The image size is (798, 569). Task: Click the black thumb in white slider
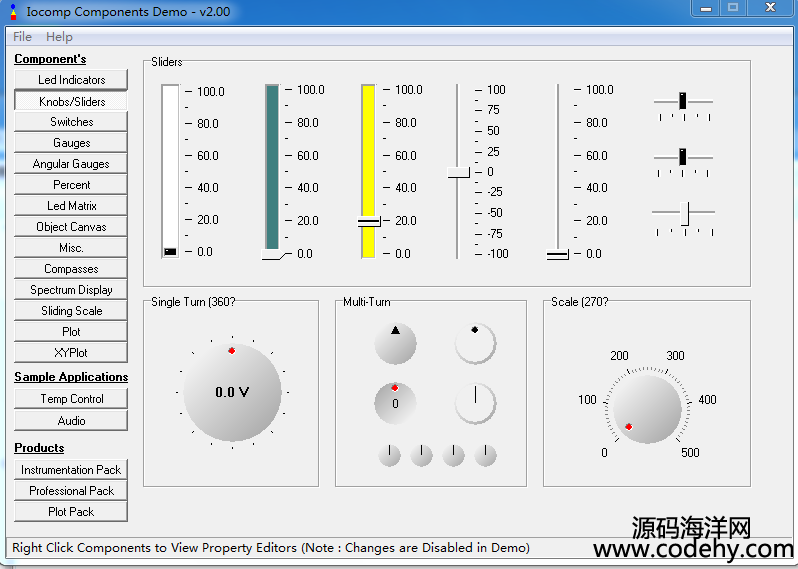(x=170, y=252)
